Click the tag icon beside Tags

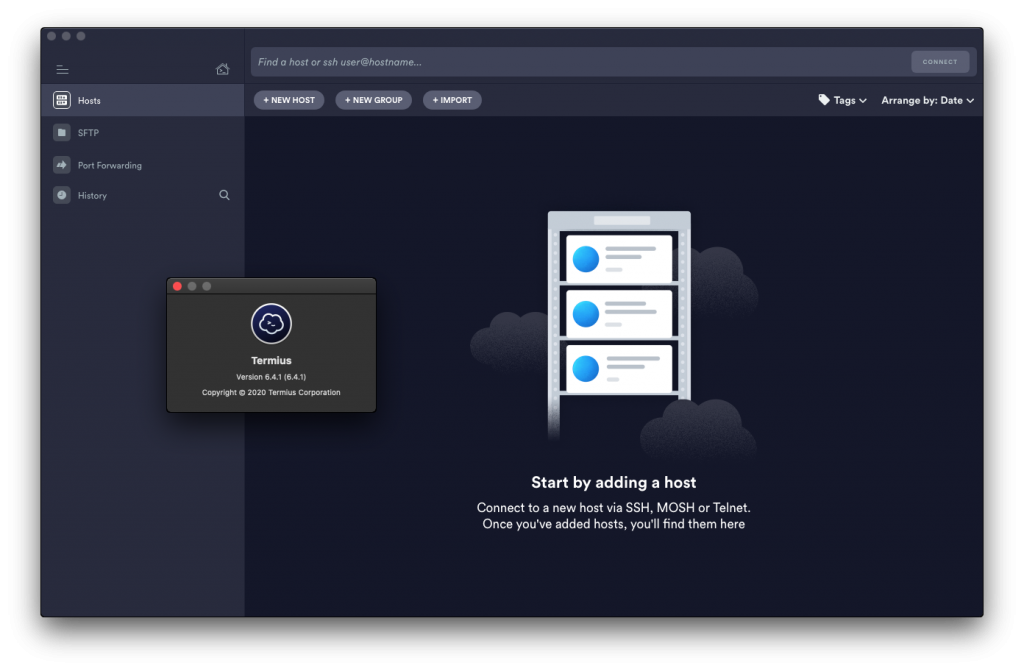[824, 99]
